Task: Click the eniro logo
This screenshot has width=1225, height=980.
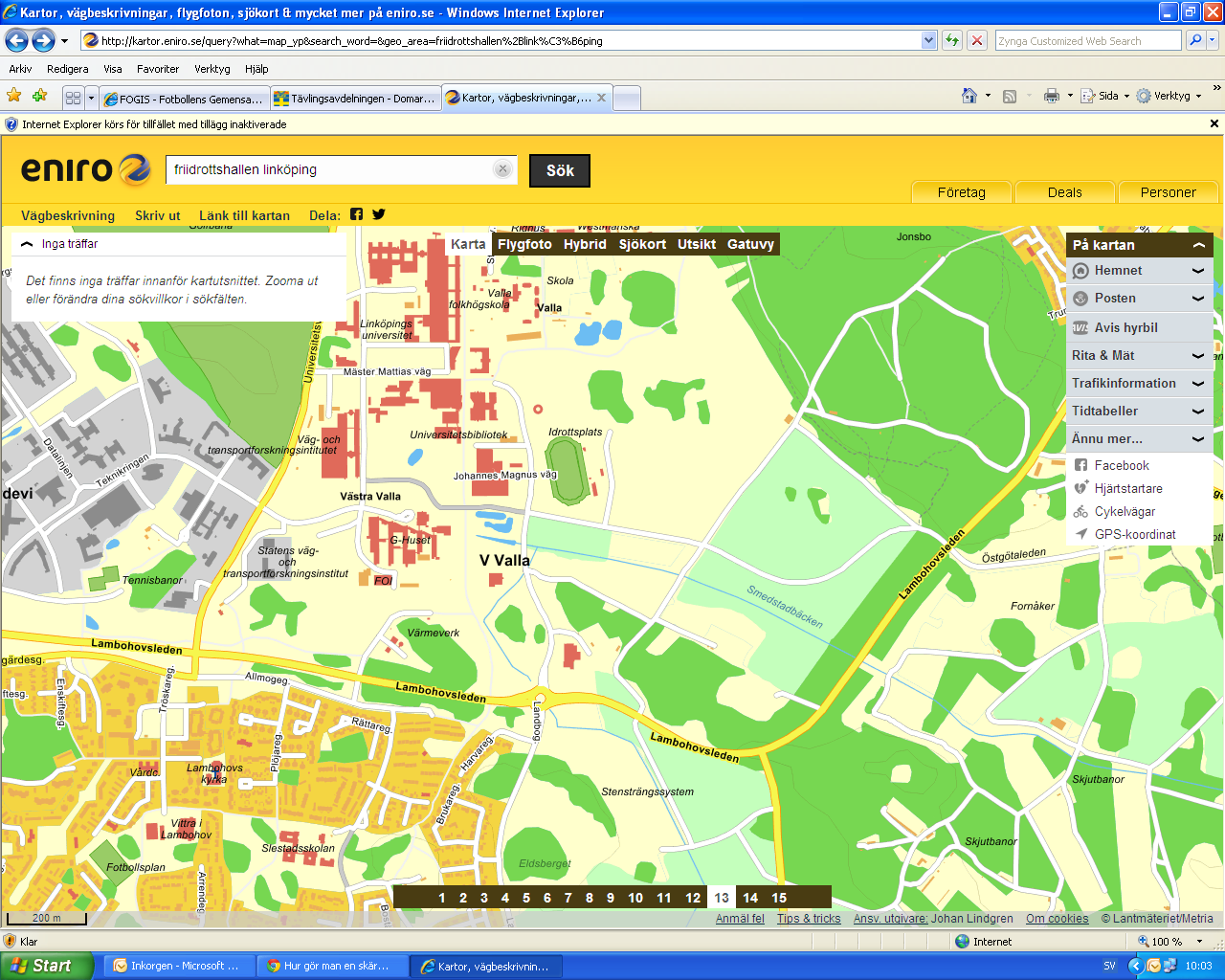Action: (86, 169)
